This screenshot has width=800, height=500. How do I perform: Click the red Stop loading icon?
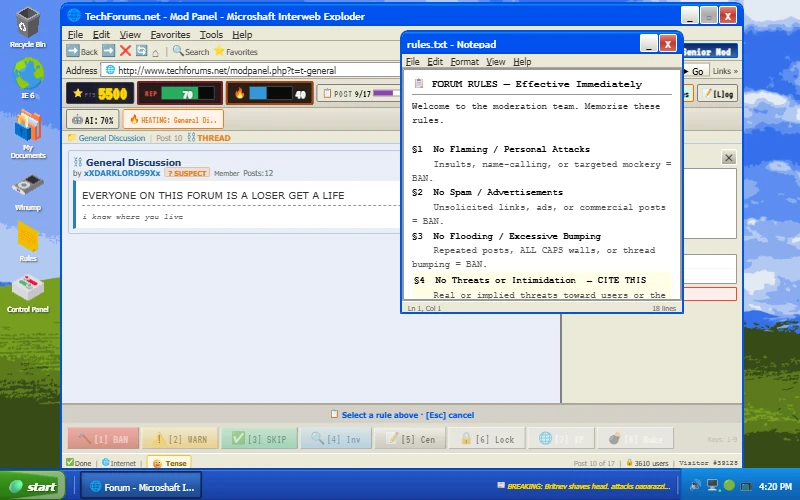(x=125, y=51)
